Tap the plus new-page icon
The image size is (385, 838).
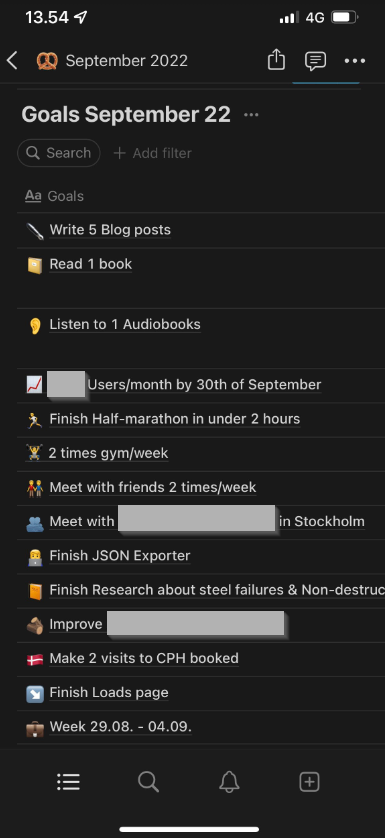click(310, 782)
